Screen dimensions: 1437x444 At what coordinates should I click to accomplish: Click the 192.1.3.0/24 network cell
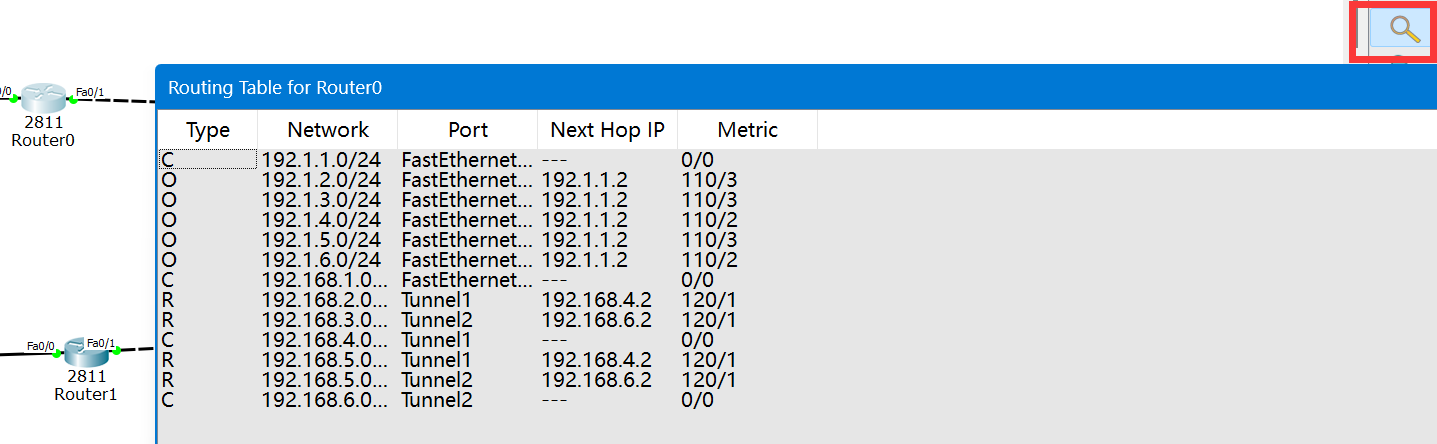click(x=321, y=200)
